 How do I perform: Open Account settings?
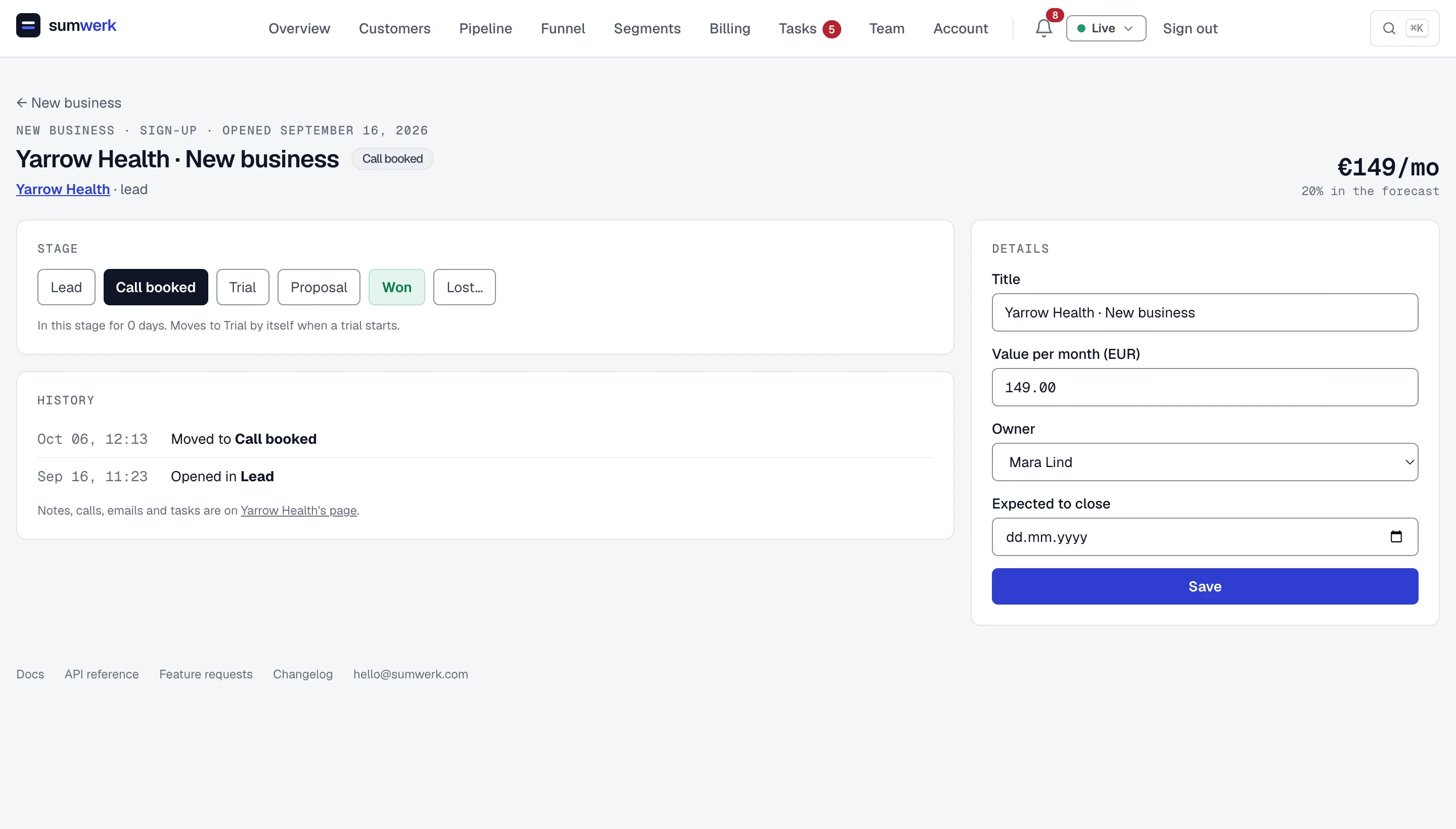pyautogui.click(x=961, y=28)
